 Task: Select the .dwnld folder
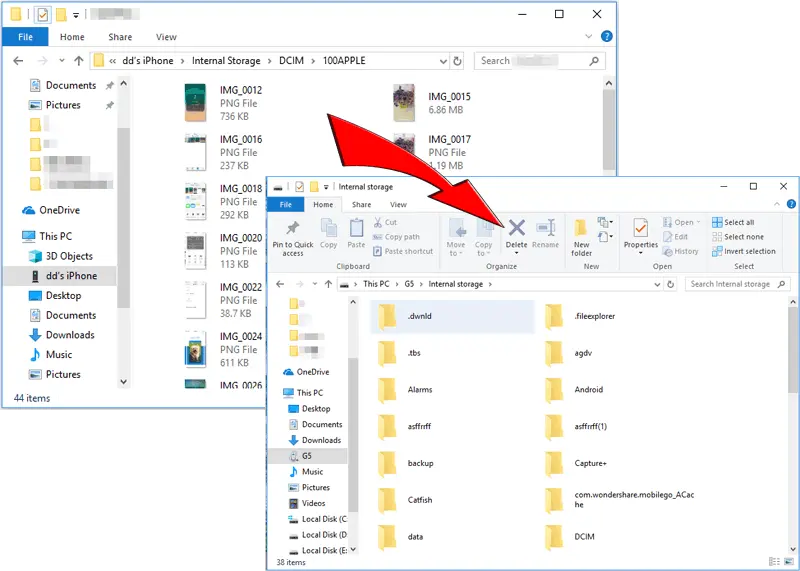point(452,316)
